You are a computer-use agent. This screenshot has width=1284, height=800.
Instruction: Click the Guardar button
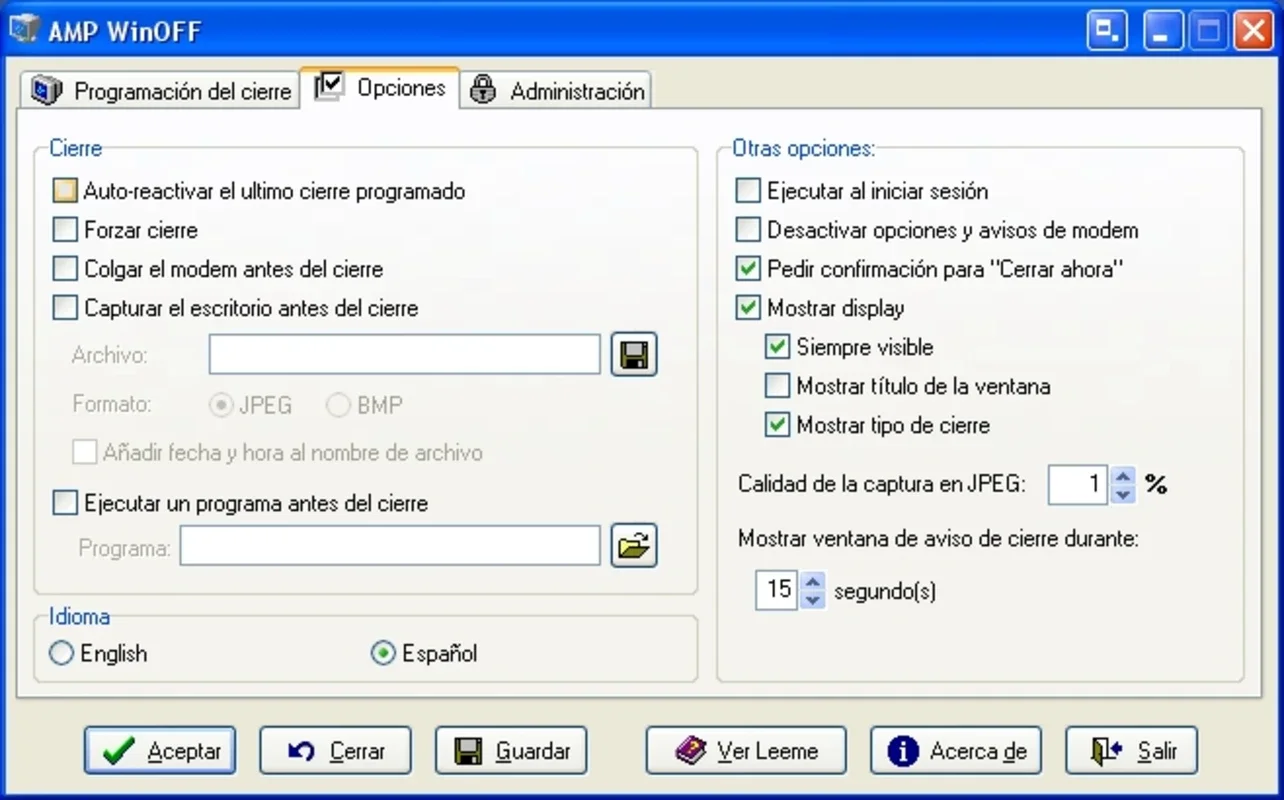point(511,751)
